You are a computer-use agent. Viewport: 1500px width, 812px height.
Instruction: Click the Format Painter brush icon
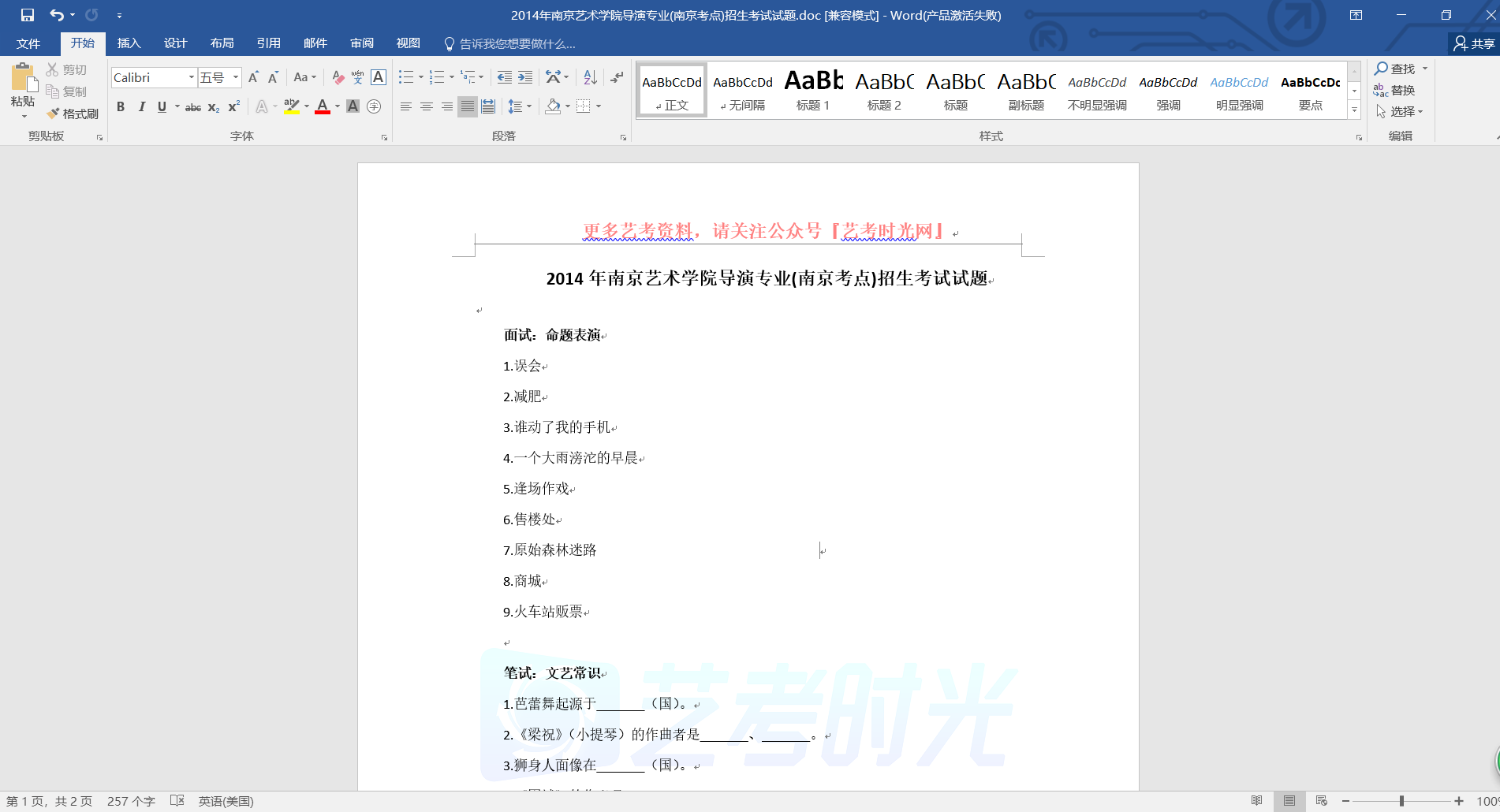coord(54,114)
